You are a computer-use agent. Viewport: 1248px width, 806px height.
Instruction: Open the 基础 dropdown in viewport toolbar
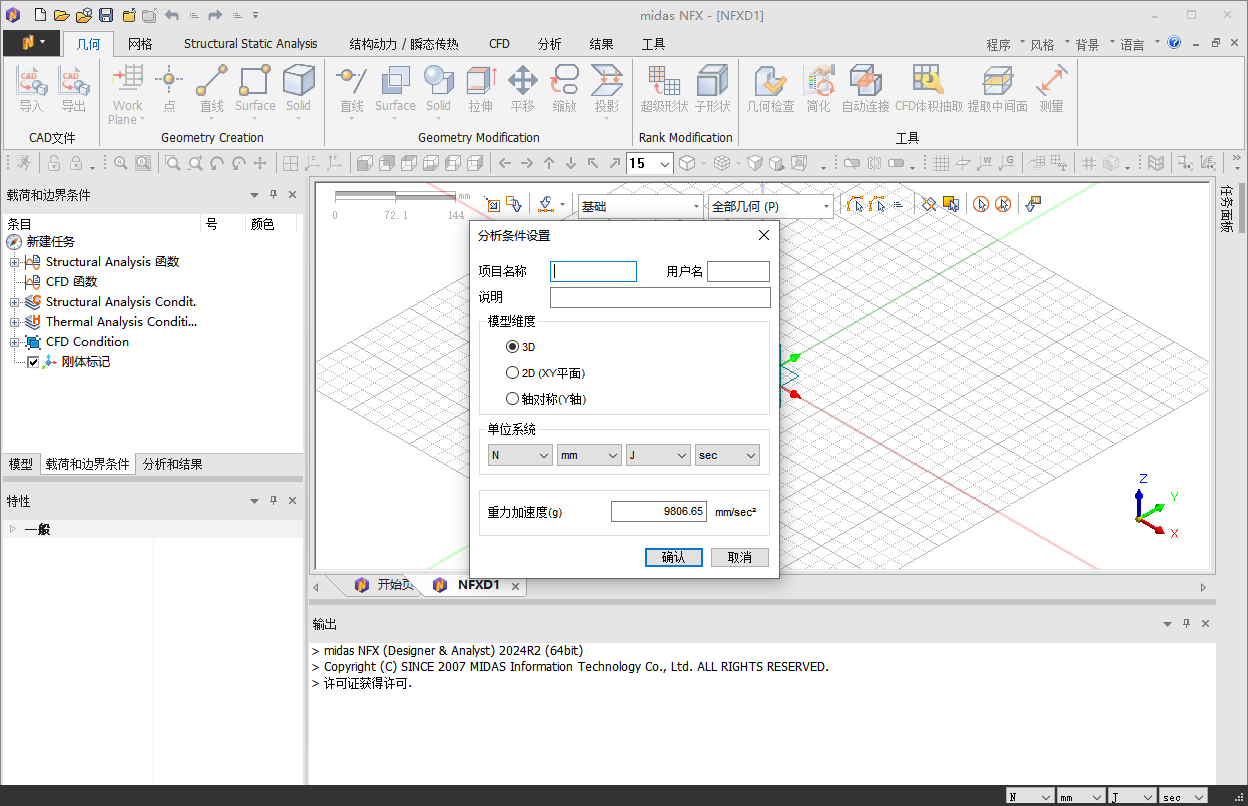(640, 206)
